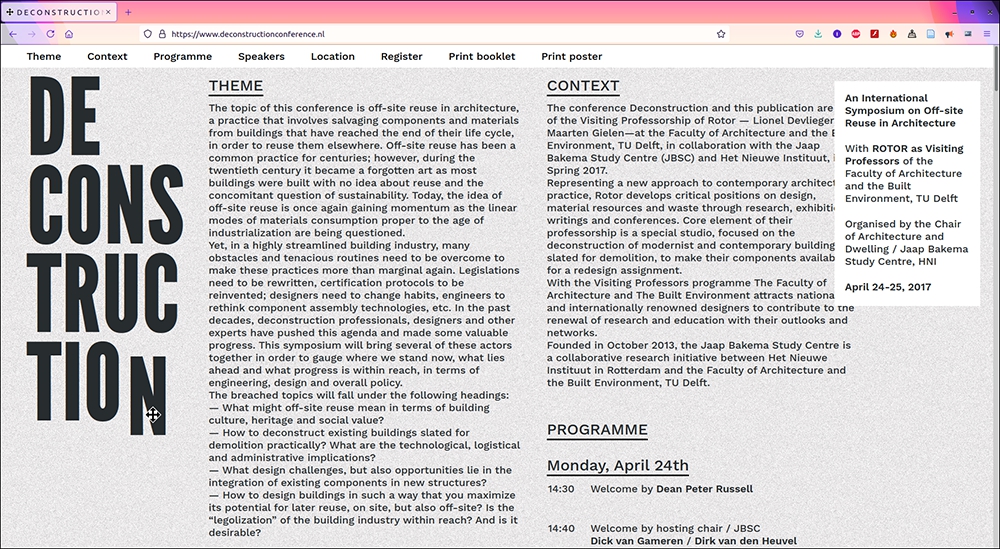Close the Deconstruction tab

pyautogui.click(x=108, y=12)
